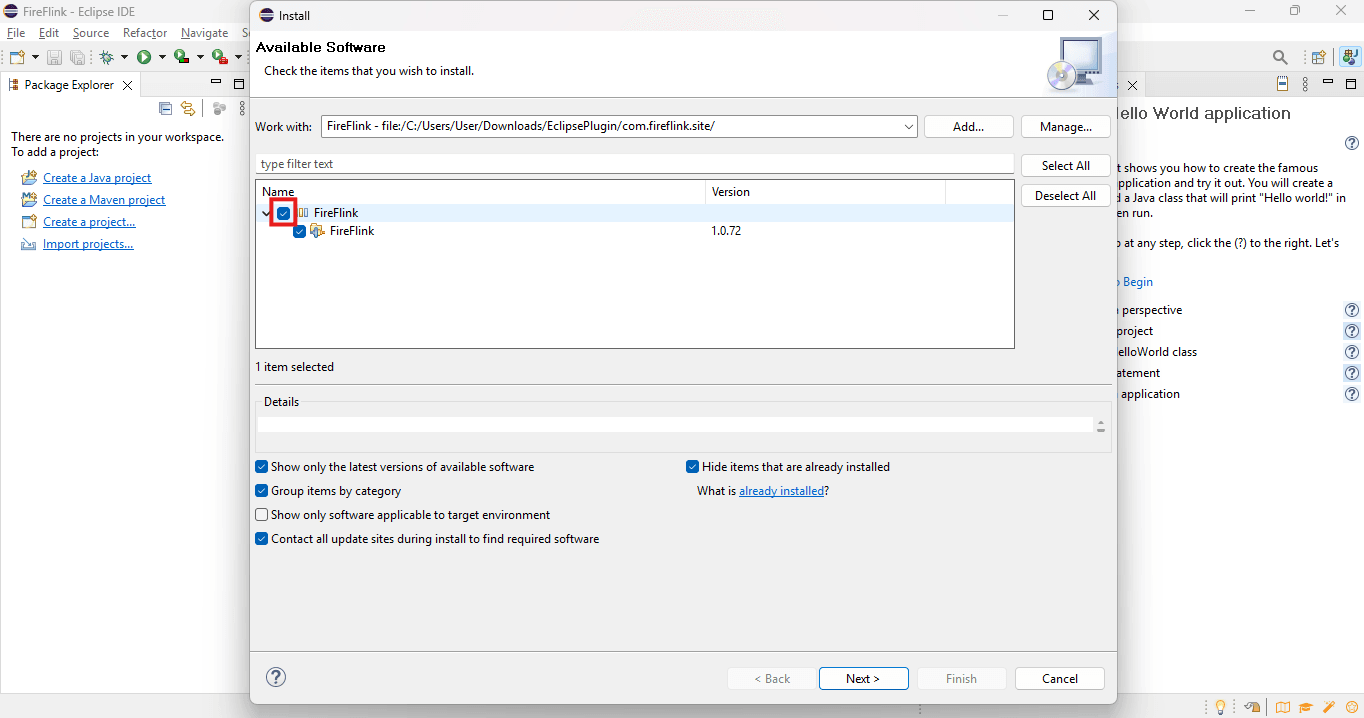Toggle Group items by category checkbox
1364x718 pixels.
pos(262,491)
